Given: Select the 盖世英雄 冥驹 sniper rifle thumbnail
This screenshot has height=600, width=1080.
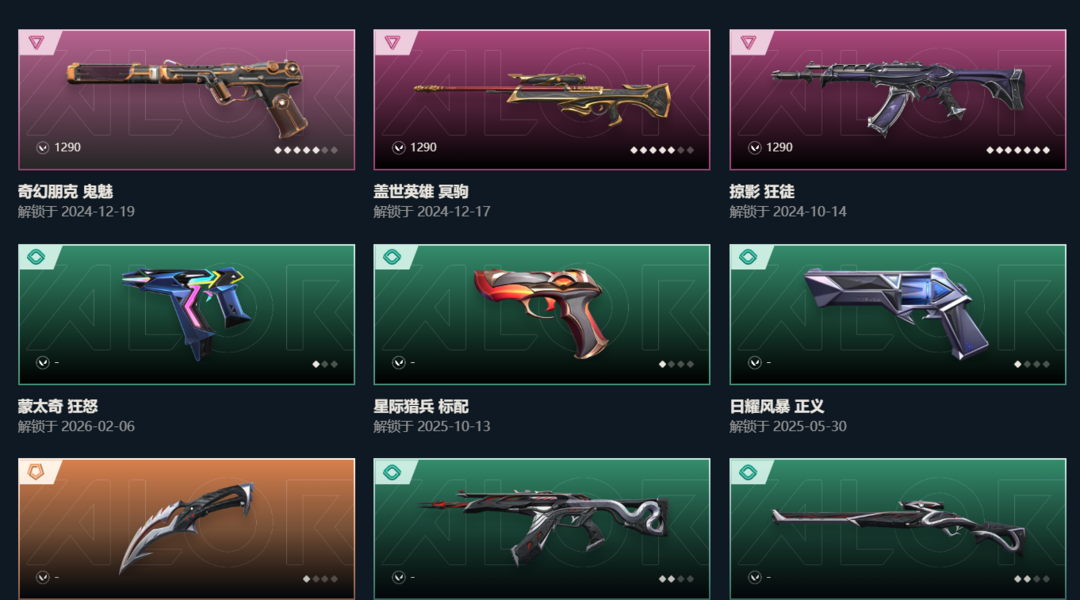Looking at the screenshot, I should coord(542,100).
